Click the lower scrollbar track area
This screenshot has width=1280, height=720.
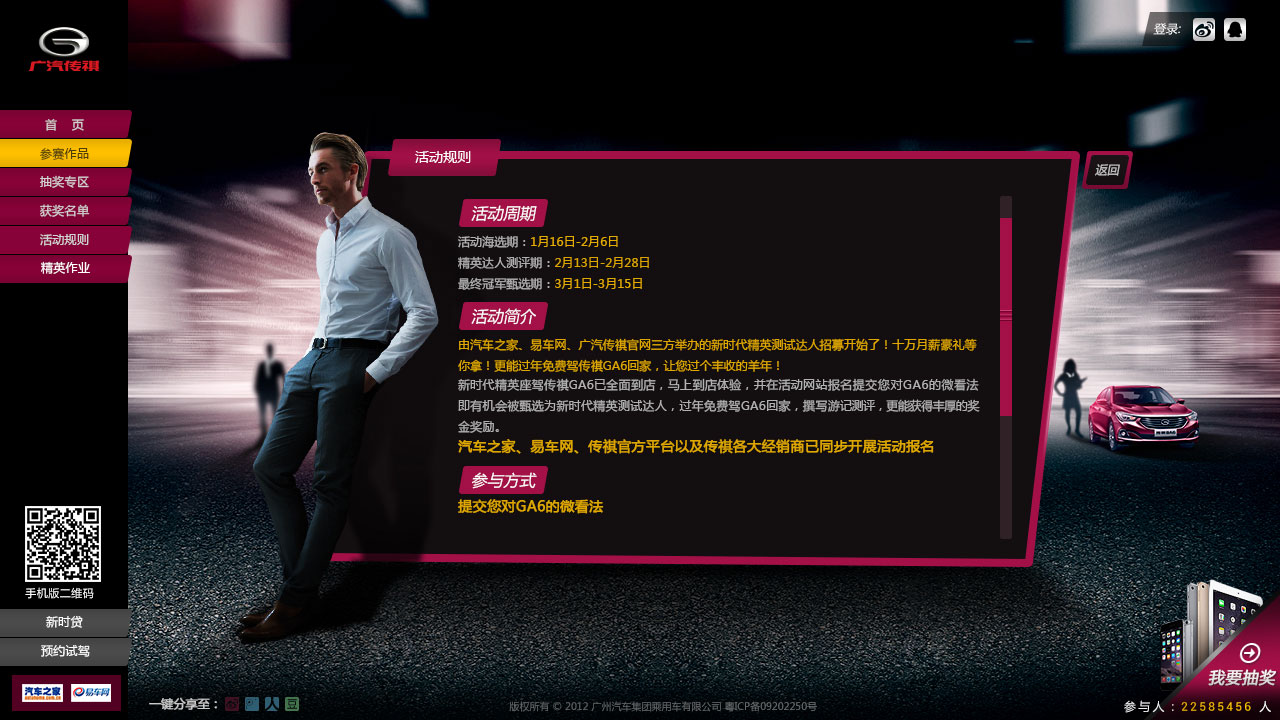1006,477
